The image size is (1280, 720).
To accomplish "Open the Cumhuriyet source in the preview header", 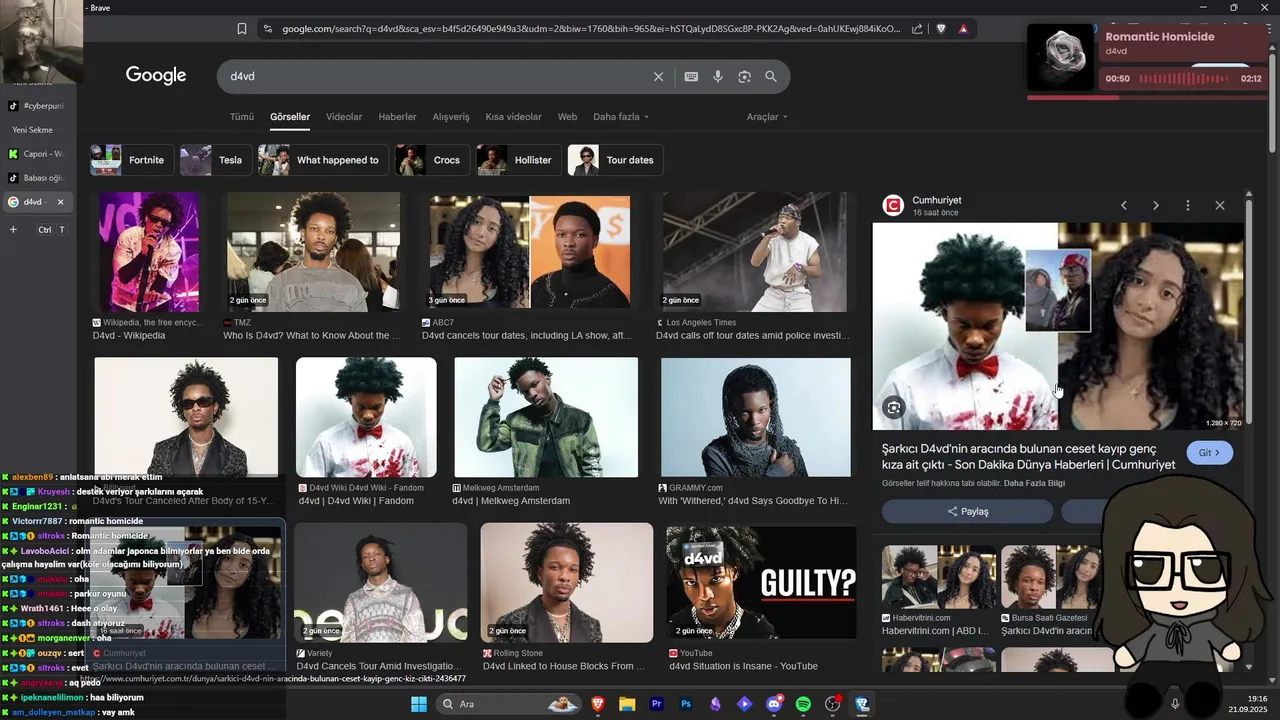I will point(936,201).
